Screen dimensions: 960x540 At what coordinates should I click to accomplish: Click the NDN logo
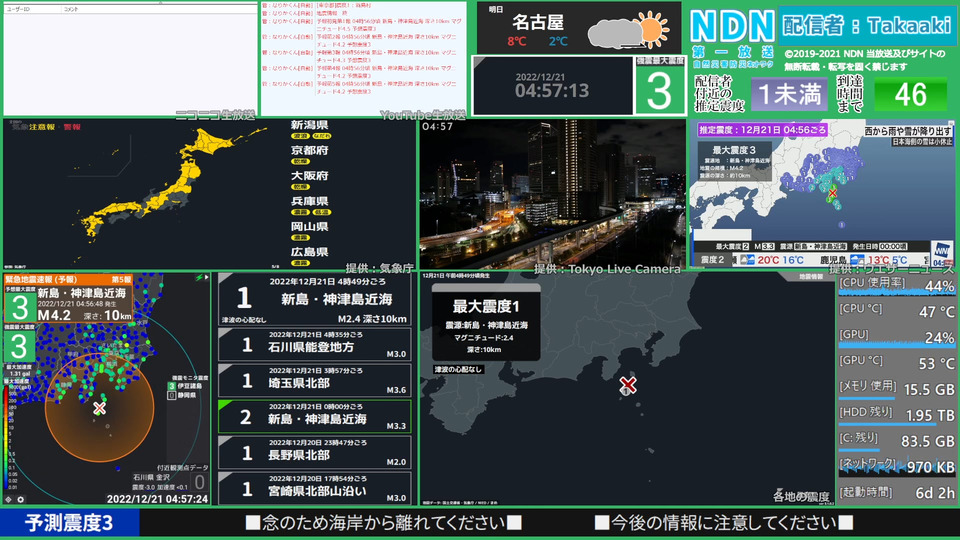tap(732, 26)
